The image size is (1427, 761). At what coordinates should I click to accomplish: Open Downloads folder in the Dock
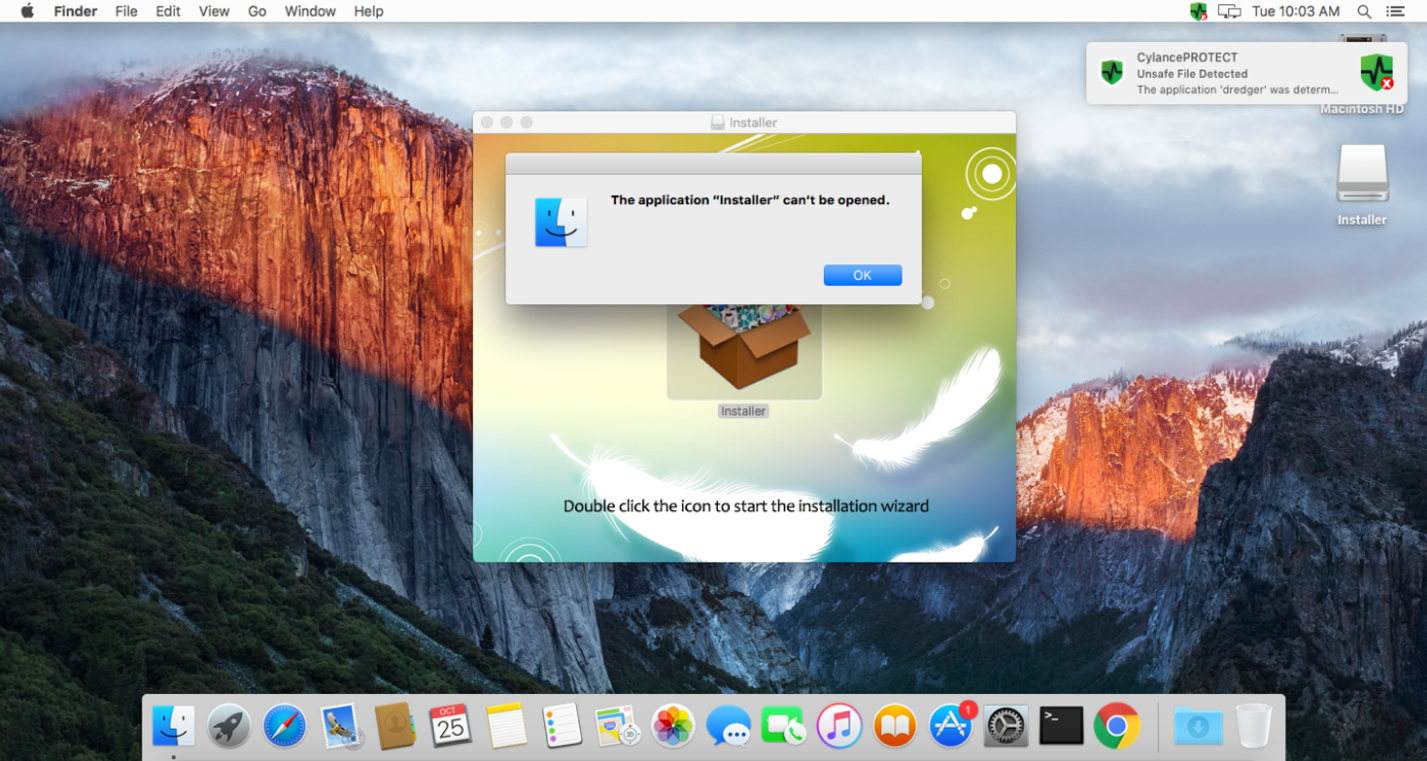pyautogui.click(x=1198, y=725)
